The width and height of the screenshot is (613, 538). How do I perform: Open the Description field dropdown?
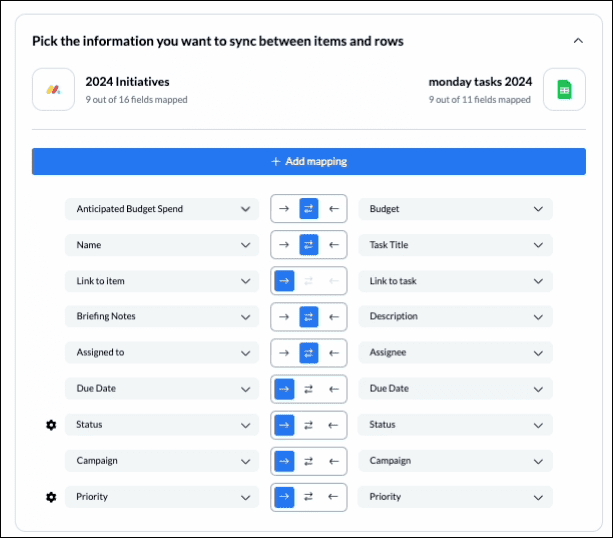click(455, 316)
